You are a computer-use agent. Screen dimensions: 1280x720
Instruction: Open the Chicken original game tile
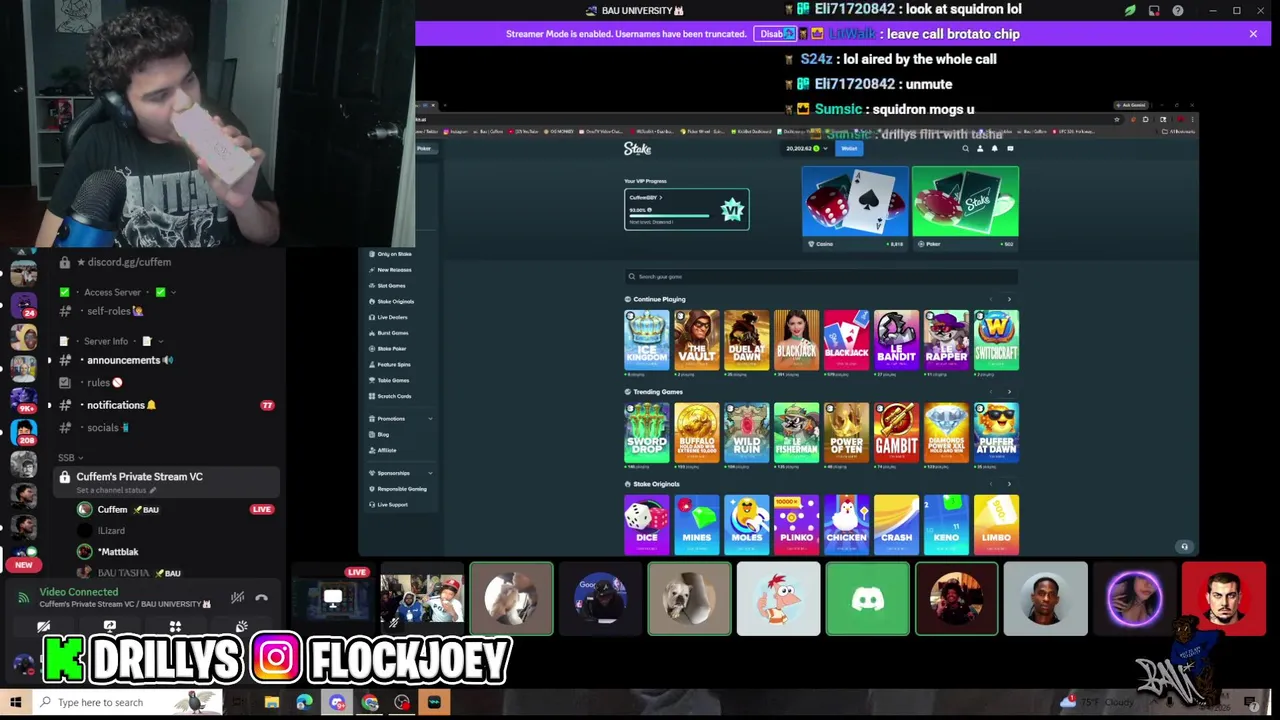click(x=846, y=524)
